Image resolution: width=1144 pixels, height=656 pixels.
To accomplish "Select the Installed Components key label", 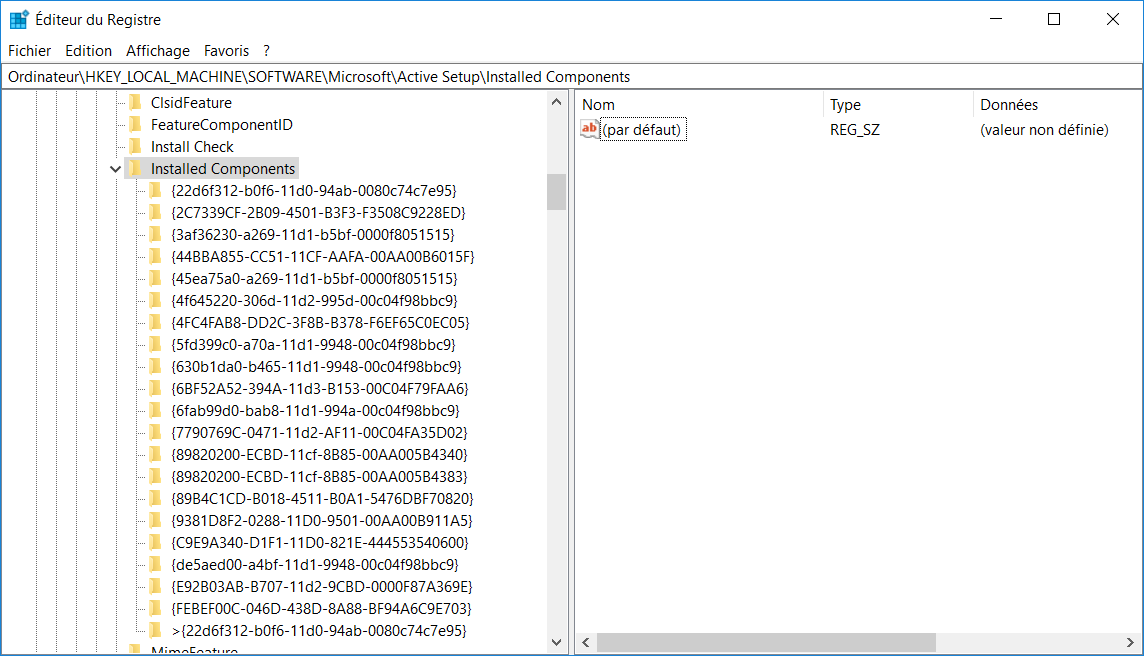I will 223,169.
